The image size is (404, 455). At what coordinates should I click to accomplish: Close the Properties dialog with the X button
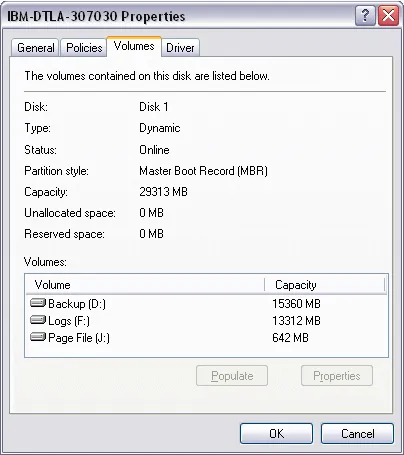pos(388,15)
